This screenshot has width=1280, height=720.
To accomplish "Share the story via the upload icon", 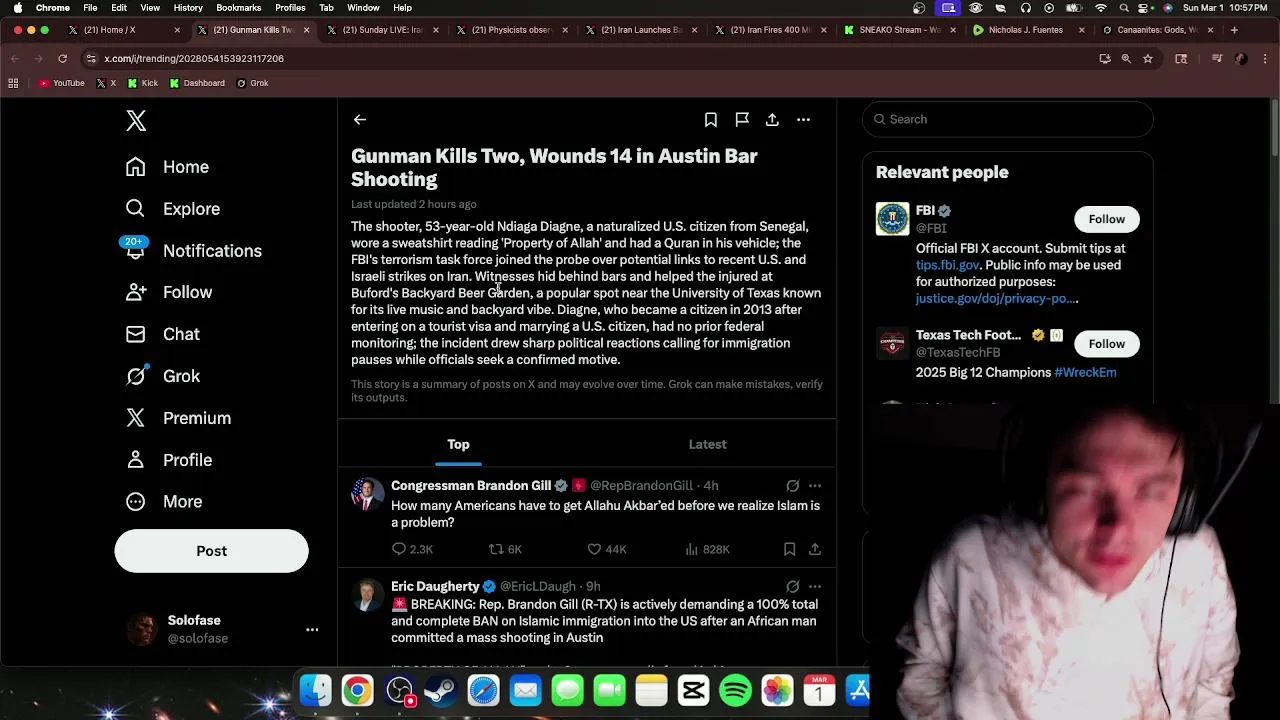I will point(772,120).
